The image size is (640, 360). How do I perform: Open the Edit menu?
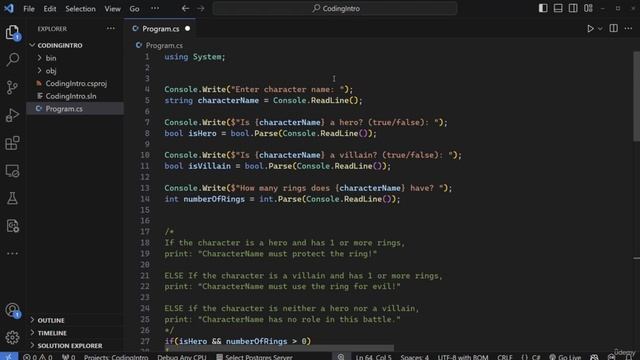click(50, 9)
